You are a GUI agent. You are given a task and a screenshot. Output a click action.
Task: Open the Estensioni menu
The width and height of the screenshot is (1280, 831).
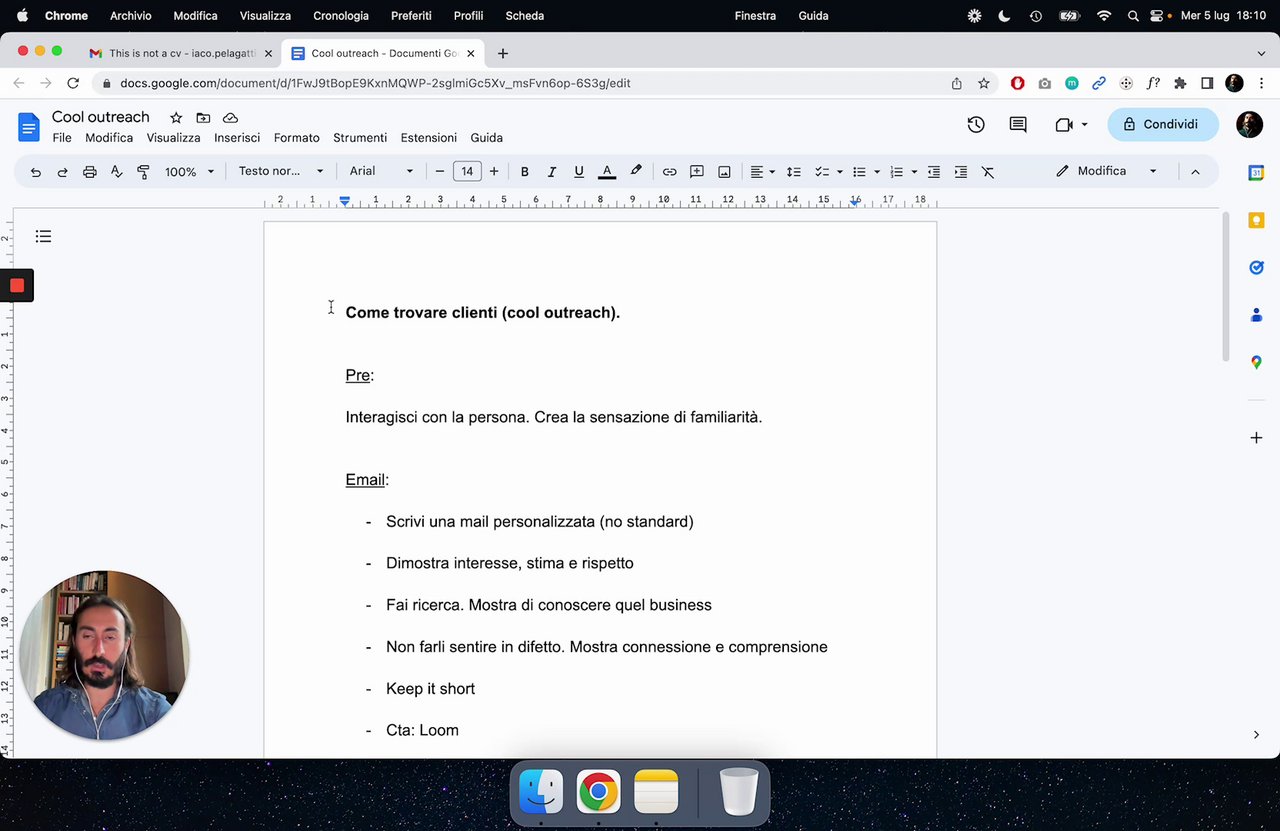pos(429,138)
